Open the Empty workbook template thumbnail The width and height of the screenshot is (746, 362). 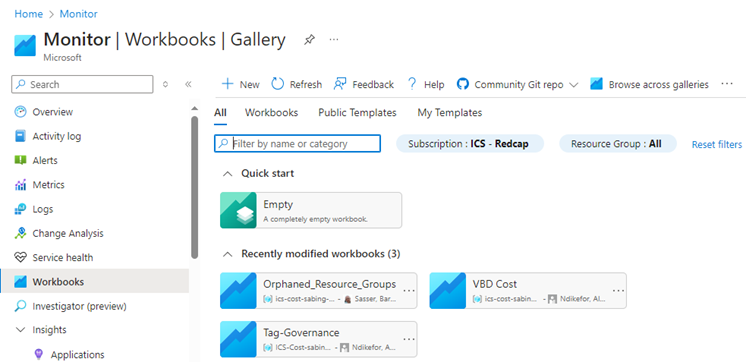pyautogui.click(x=238, y=210)
